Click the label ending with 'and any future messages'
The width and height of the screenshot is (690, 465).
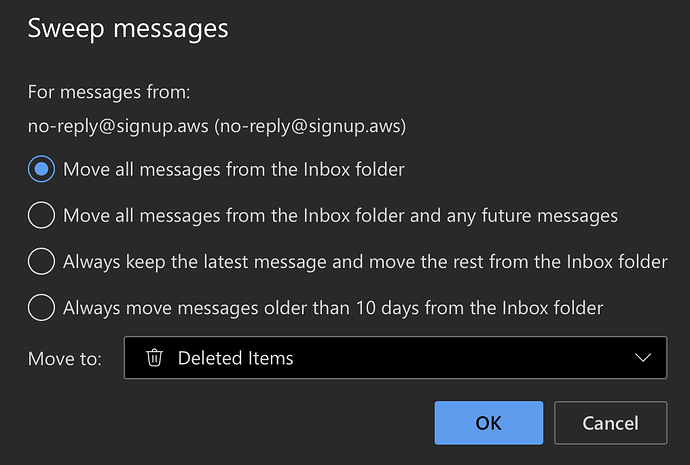(341, 216)
